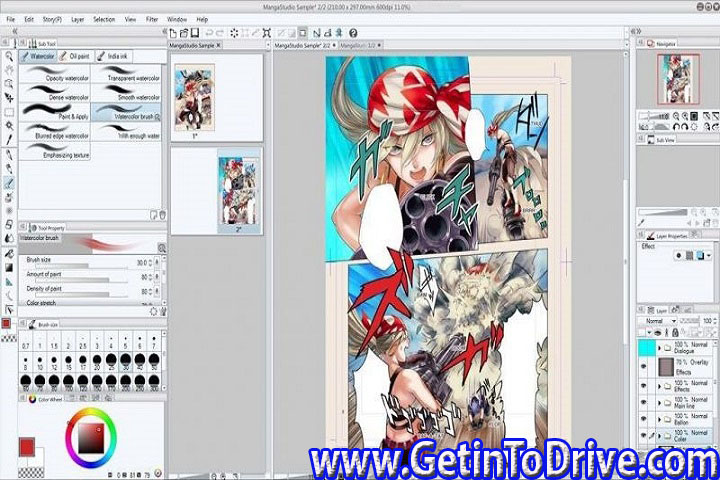The image size is (720, 480).
Task: Click the scale/transform icon in top toolbar
Action: coord(266,33)
